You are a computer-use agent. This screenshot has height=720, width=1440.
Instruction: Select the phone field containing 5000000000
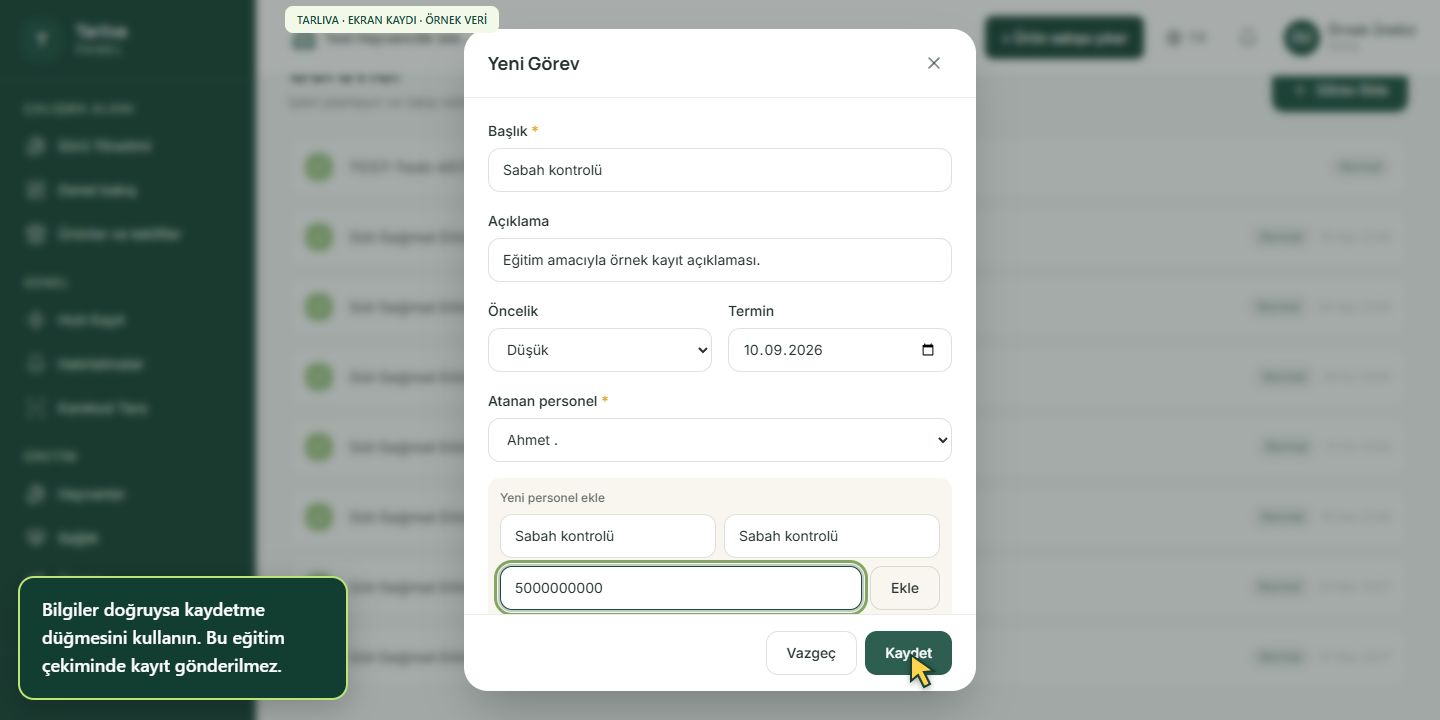(681, 588)
